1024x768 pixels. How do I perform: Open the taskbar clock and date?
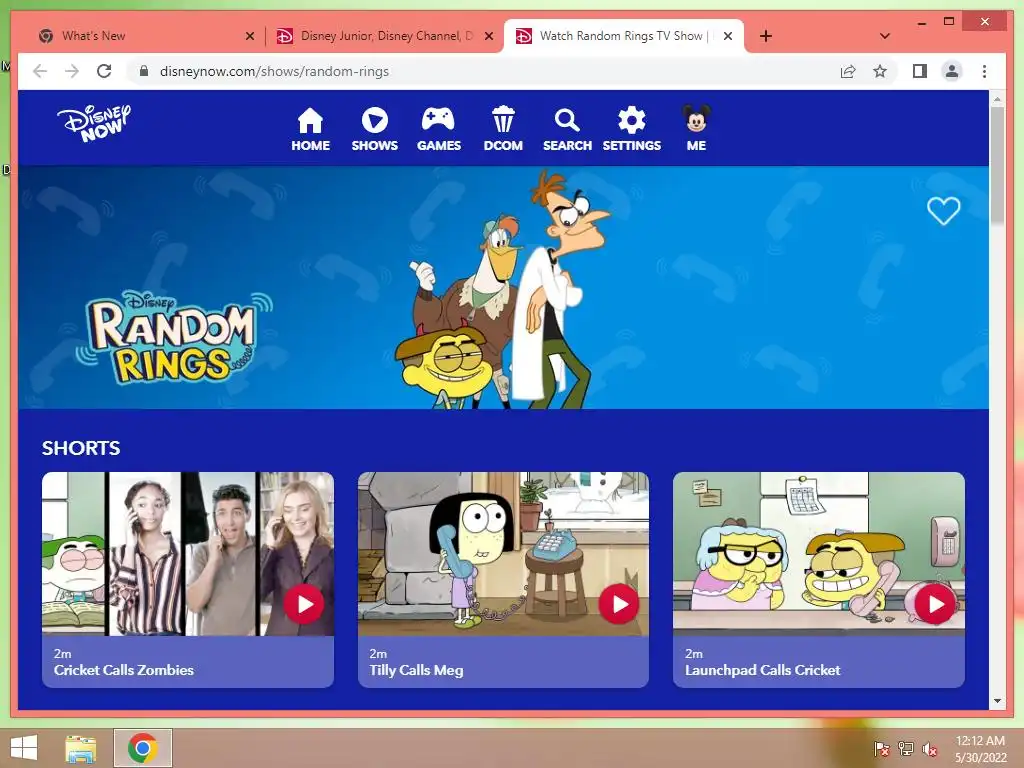[980, 749]
